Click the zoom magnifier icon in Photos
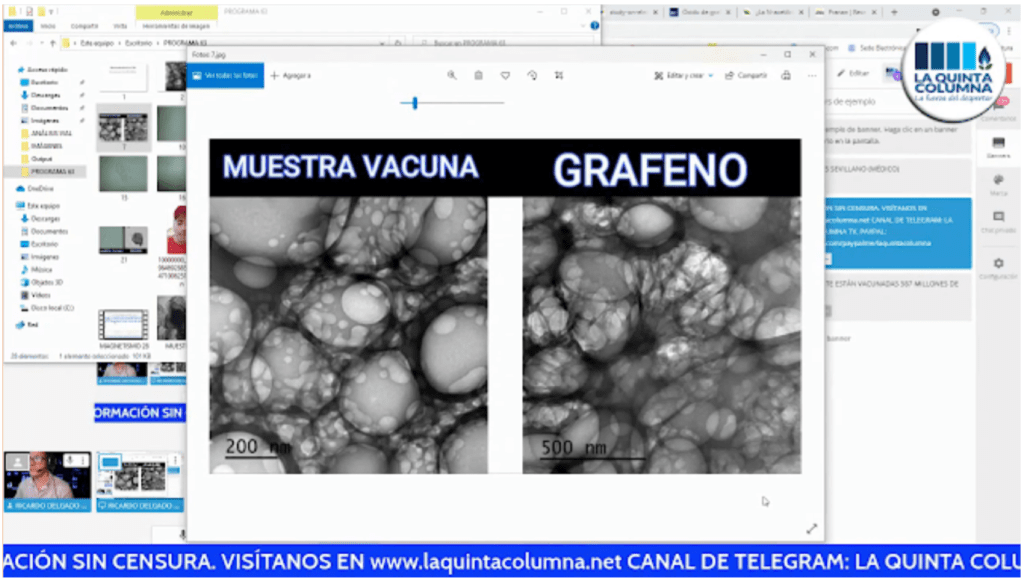The height and width of the screenshot is (582, 1023). pos(452,75)
